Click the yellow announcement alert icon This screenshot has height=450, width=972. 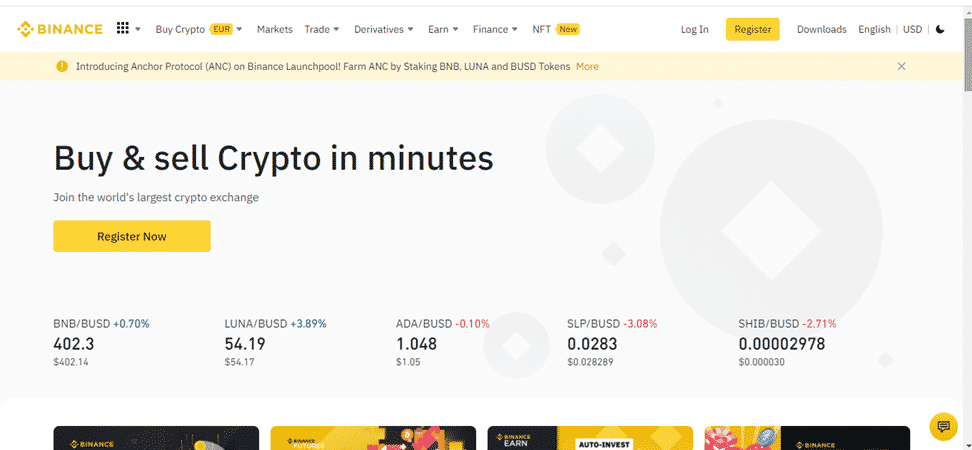[x=62, y=66]
